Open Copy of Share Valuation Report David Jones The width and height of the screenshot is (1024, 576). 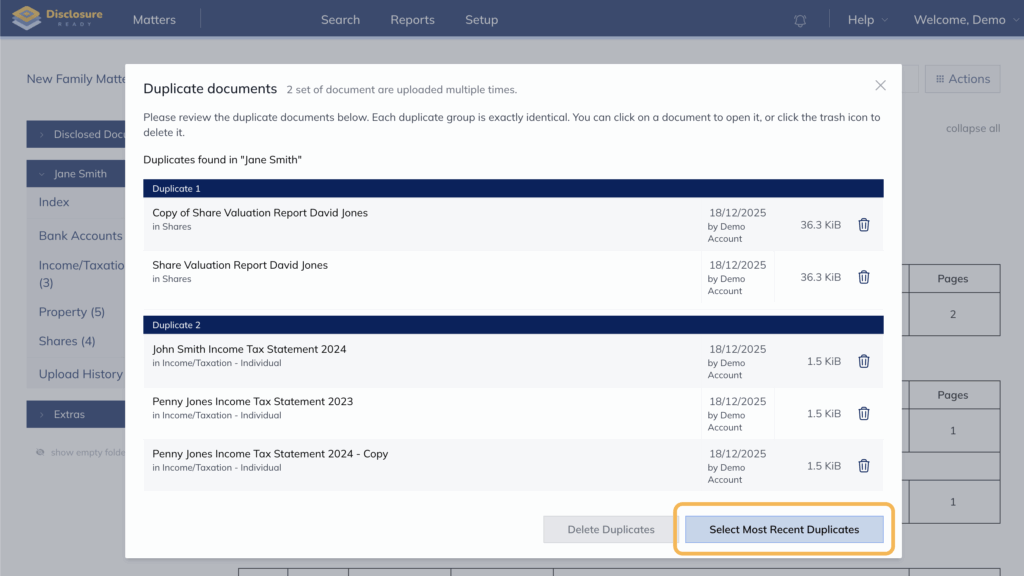click(260, 213)
